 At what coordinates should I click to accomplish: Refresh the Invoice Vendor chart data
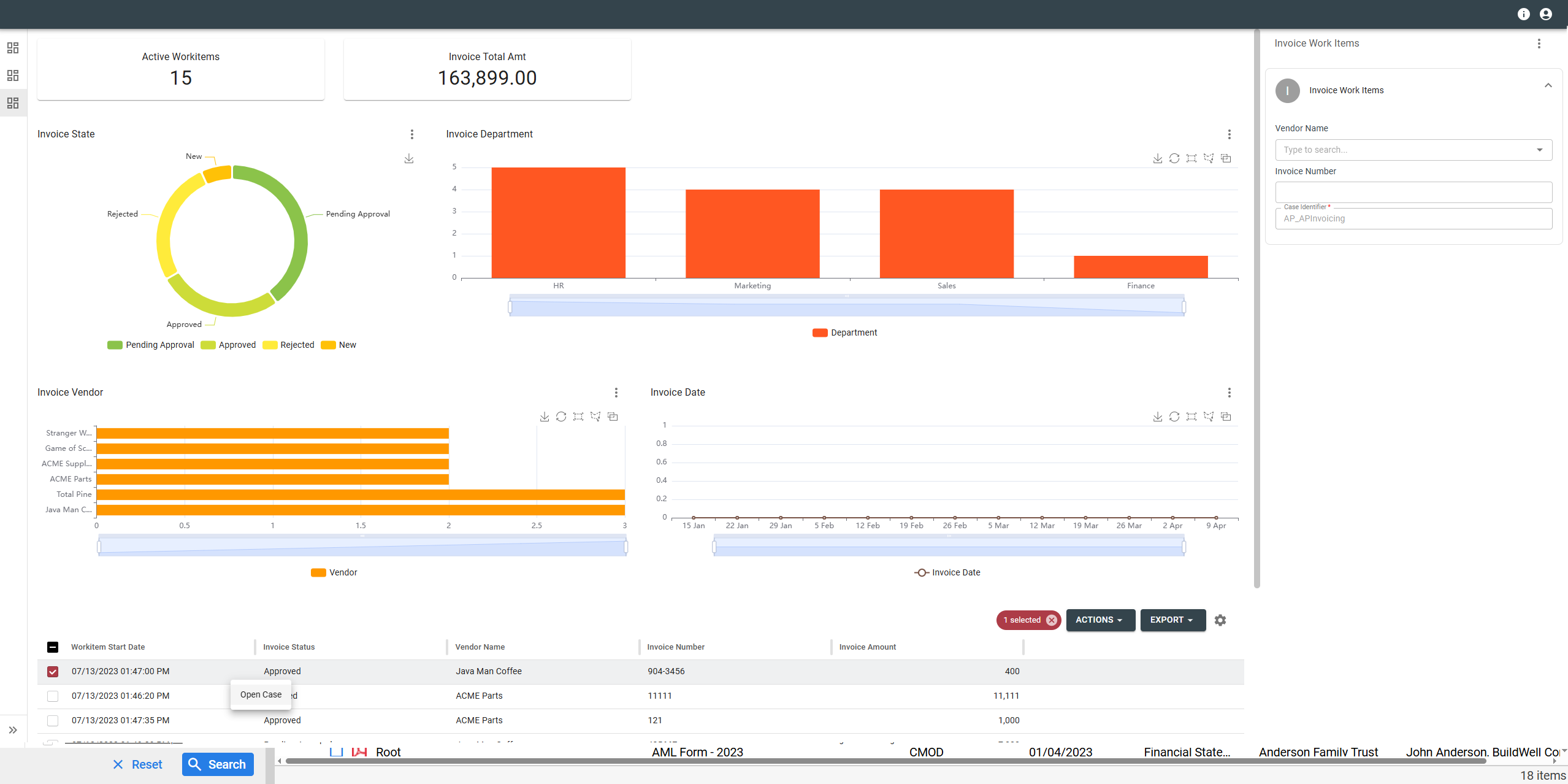click(x=561, y=416)
